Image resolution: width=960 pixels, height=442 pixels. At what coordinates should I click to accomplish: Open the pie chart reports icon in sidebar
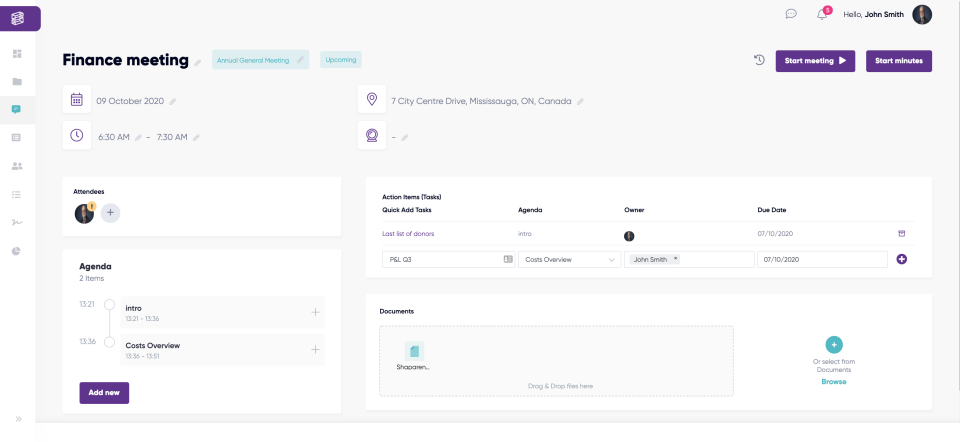pyautogui.click(x=17, y=251)
